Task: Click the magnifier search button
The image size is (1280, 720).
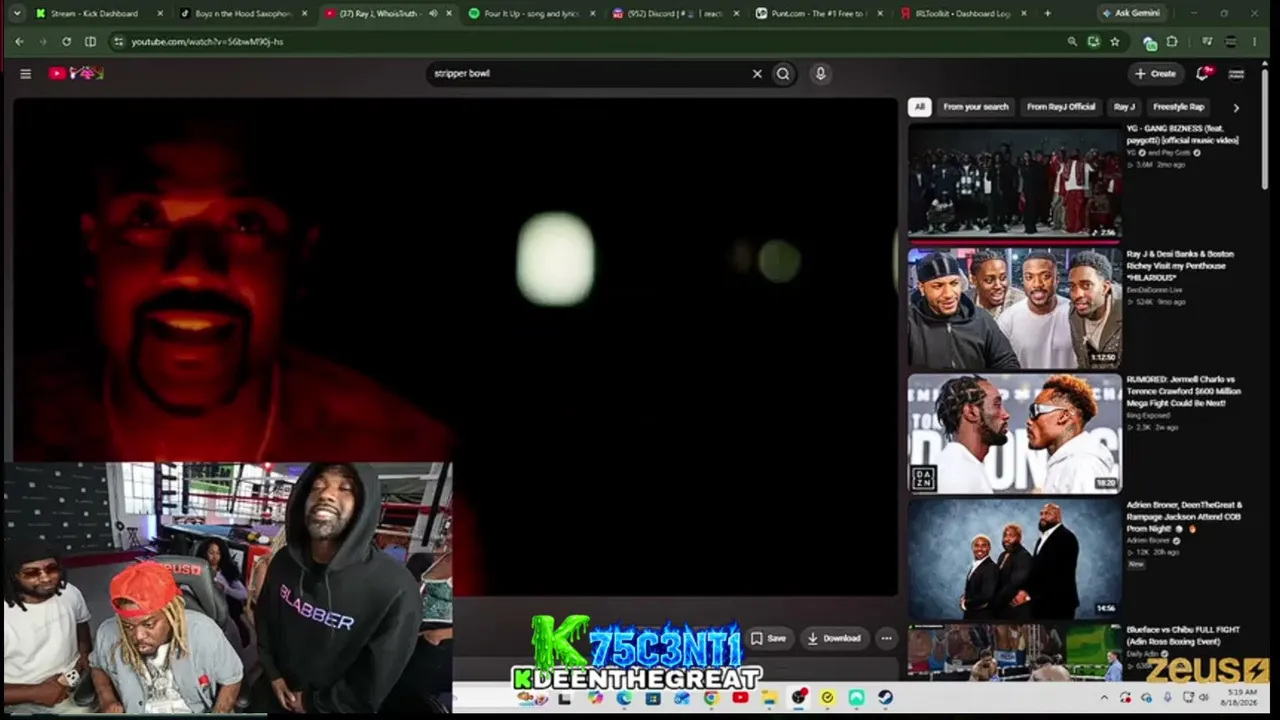Action: (x=783, y=73)
